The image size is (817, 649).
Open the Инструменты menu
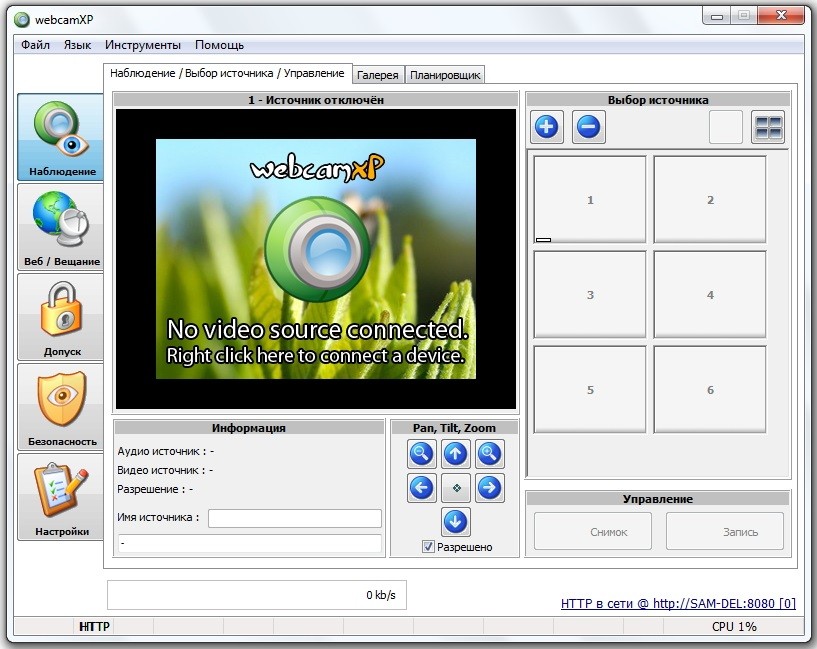point(143,45)
